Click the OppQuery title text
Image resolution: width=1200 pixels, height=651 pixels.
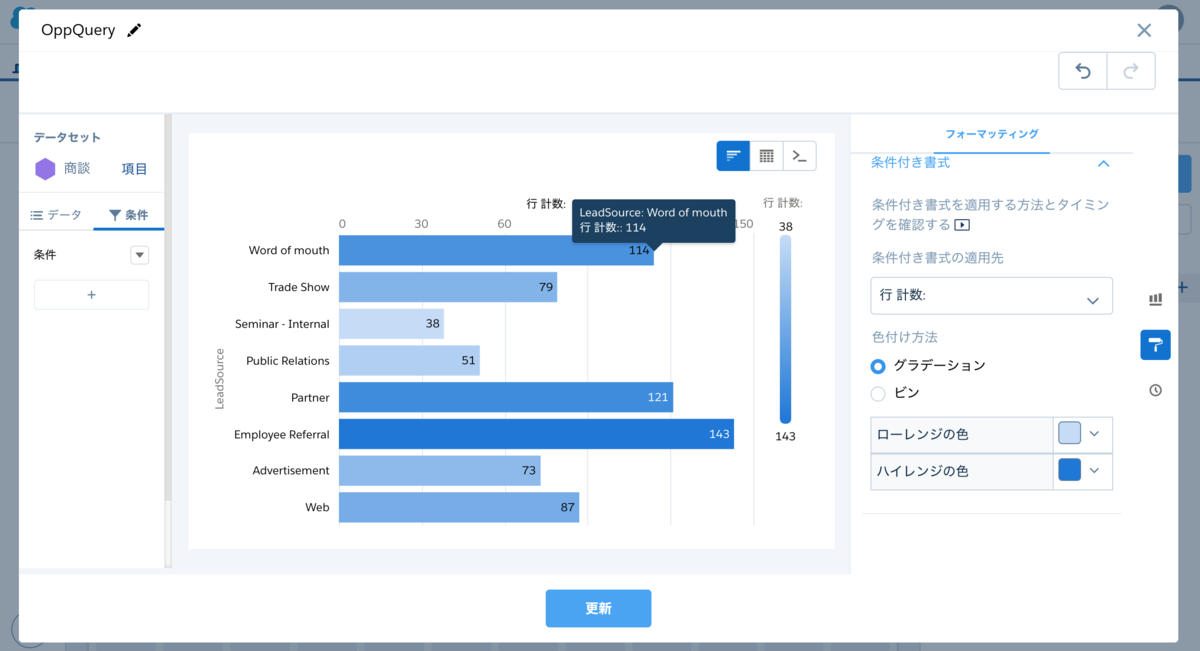[78, 31]
